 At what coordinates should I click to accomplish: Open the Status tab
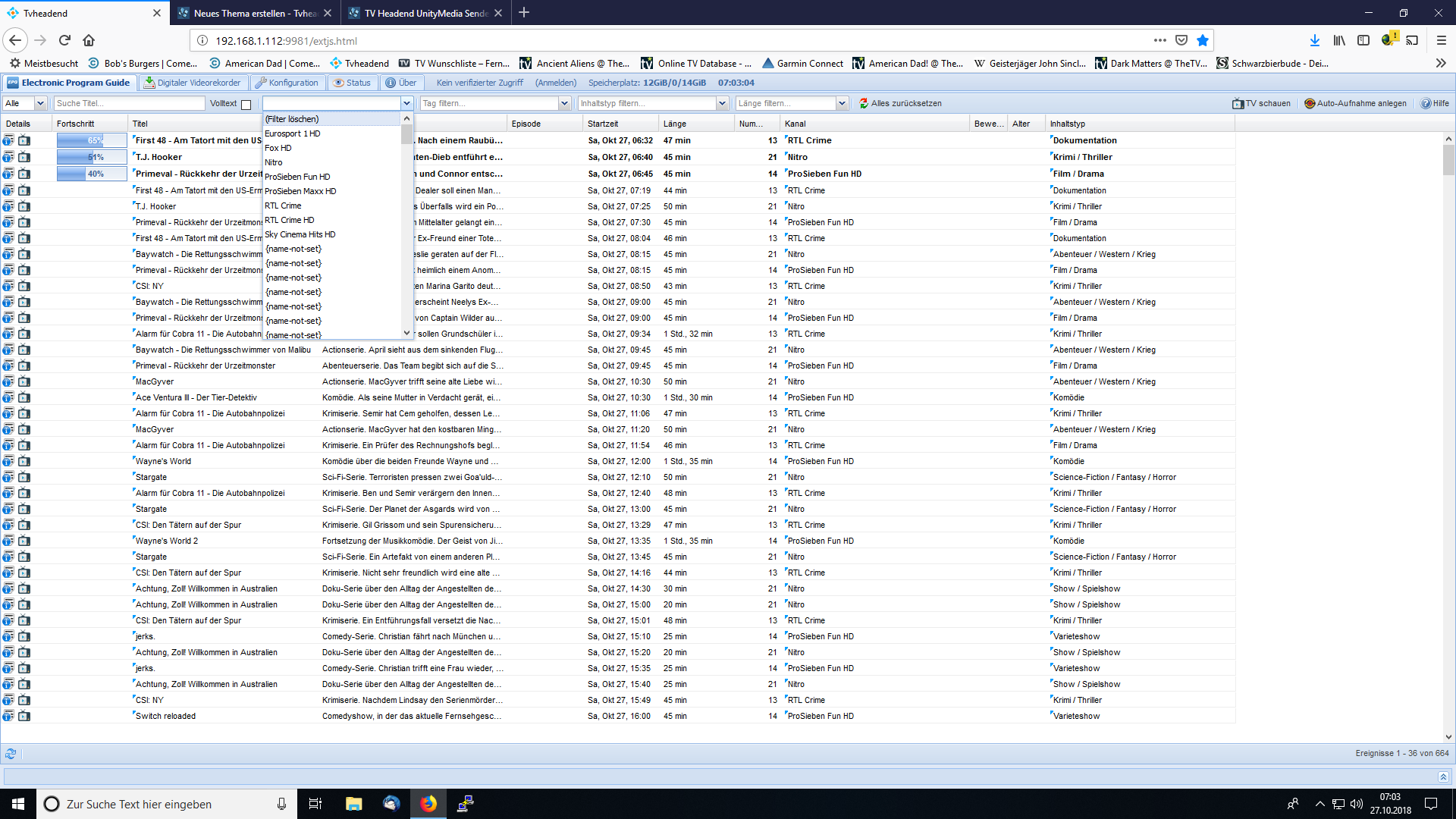tap(353, 83)
